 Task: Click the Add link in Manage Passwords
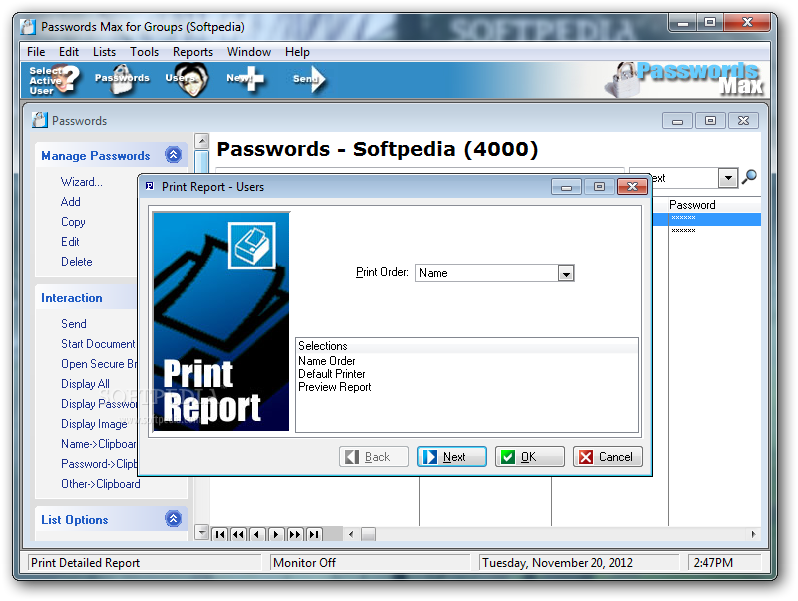(x=71, y=202)
